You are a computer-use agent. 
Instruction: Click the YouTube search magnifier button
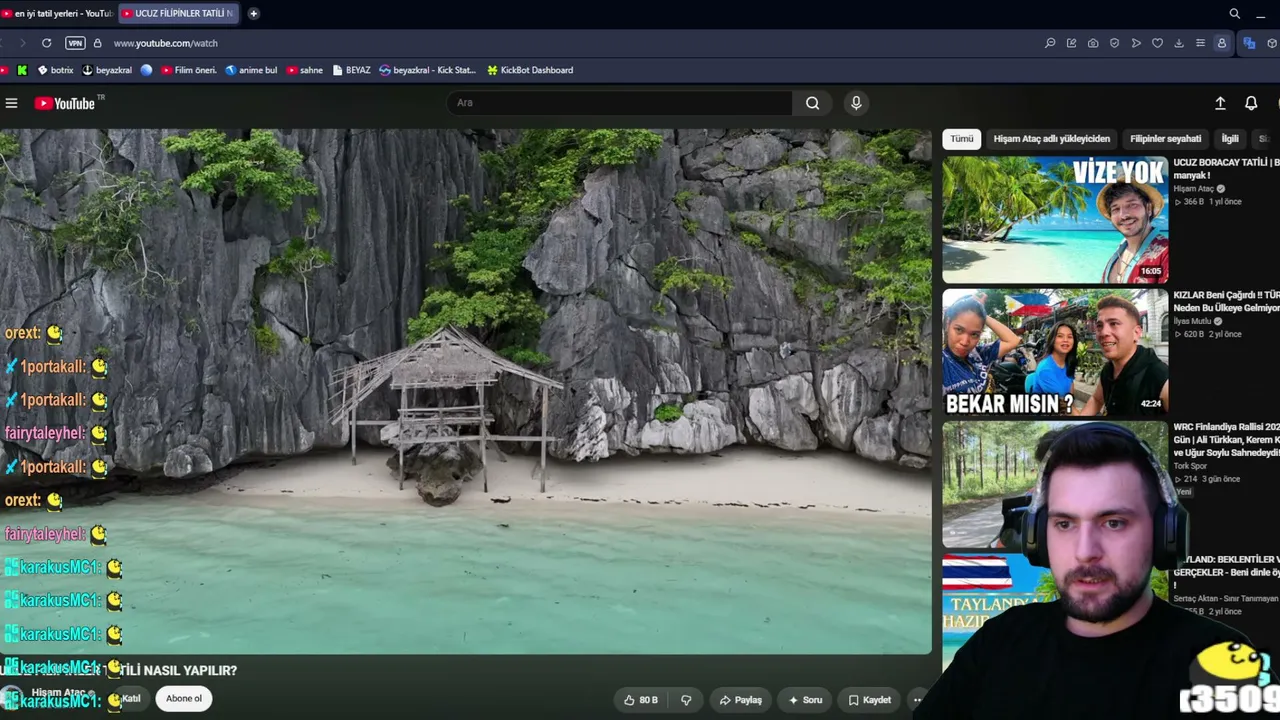(812, 103)
